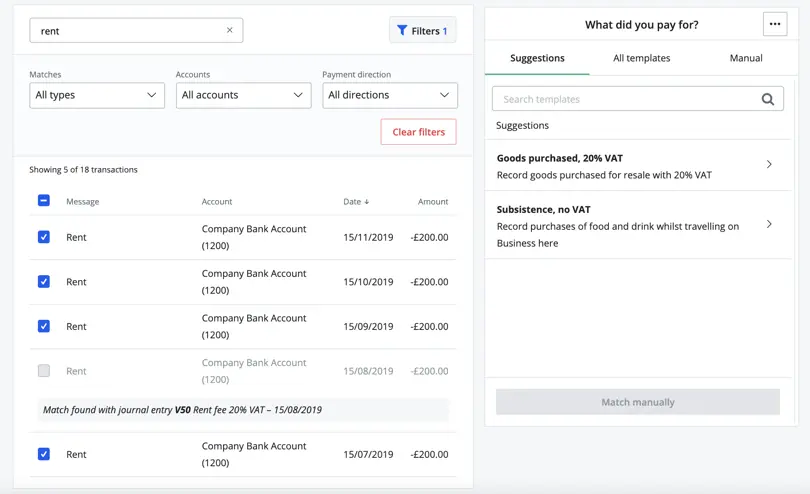This screenshot has height=494, width=810.
Task: Uncheck the Rent transaction dated 15/07/2019
Action: point(44,454)
